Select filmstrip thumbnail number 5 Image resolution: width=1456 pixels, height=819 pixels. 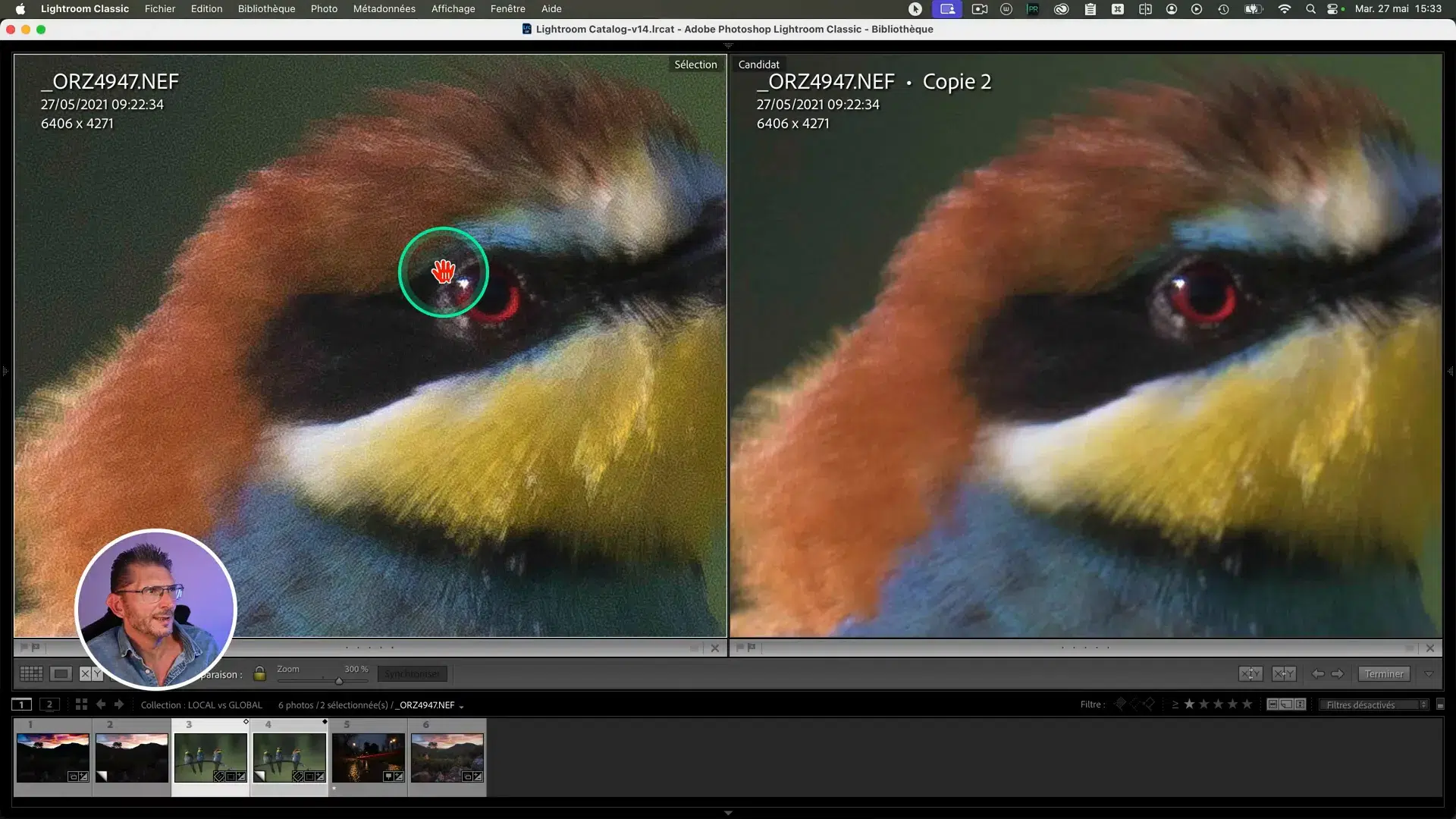tap(368, 757)
